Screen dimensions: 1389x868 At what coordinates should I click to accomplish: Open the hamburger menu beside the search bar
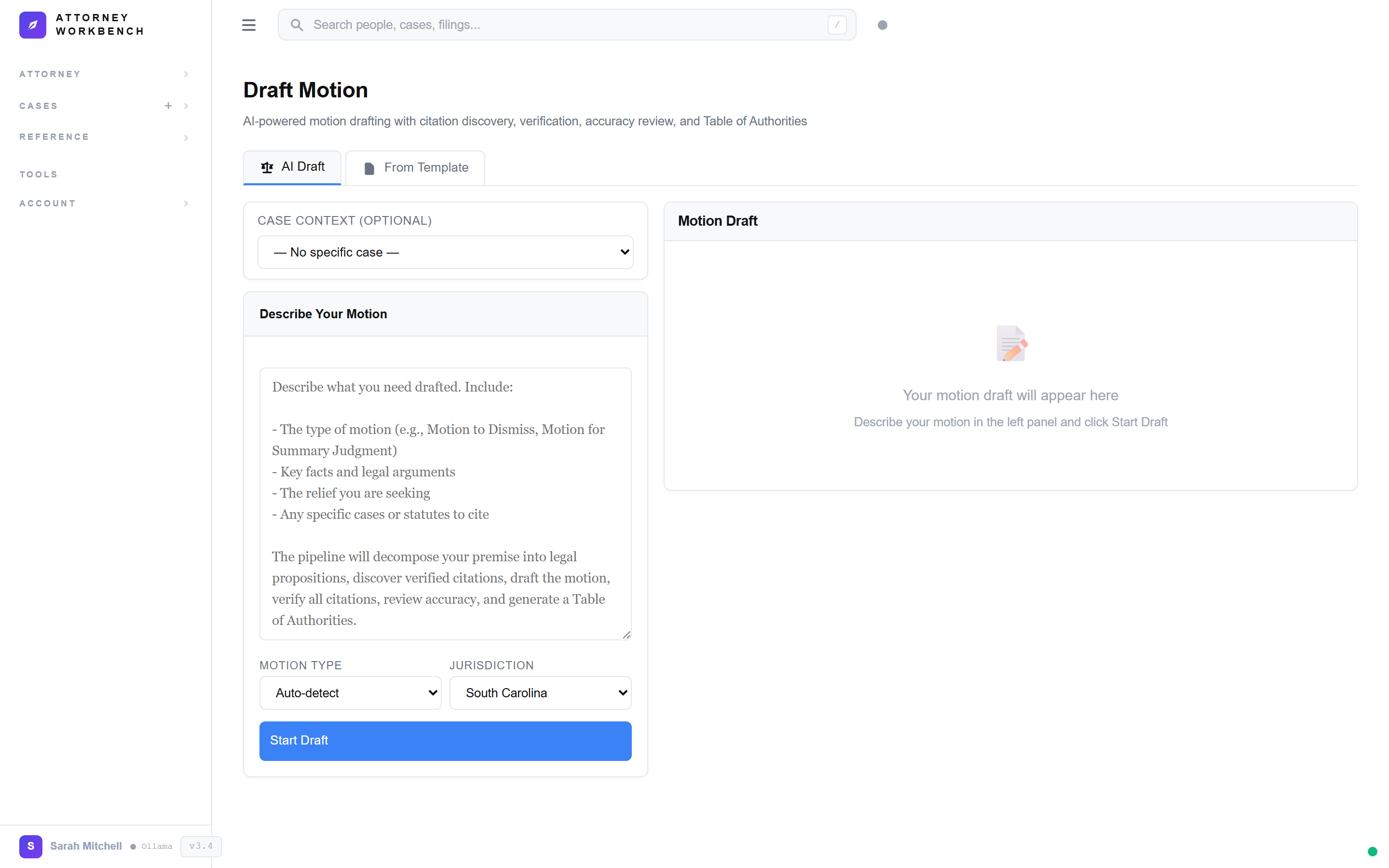(x=248, y=25)
